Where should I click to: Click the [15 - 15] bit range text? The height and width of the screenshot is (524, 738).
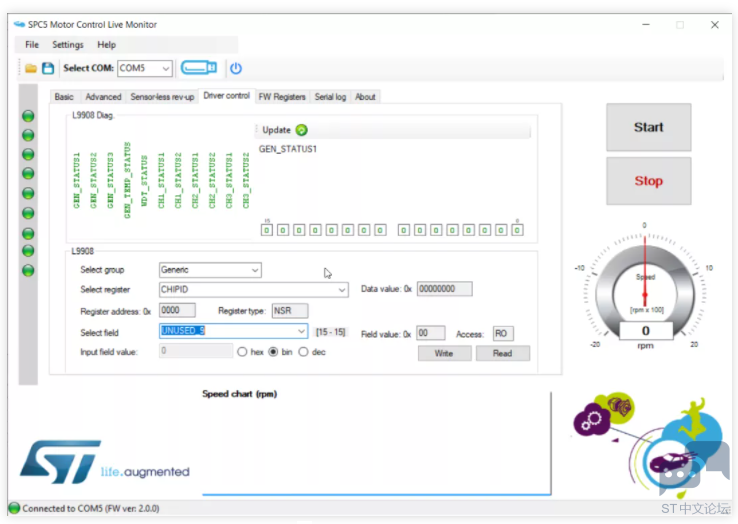point(330,332)
